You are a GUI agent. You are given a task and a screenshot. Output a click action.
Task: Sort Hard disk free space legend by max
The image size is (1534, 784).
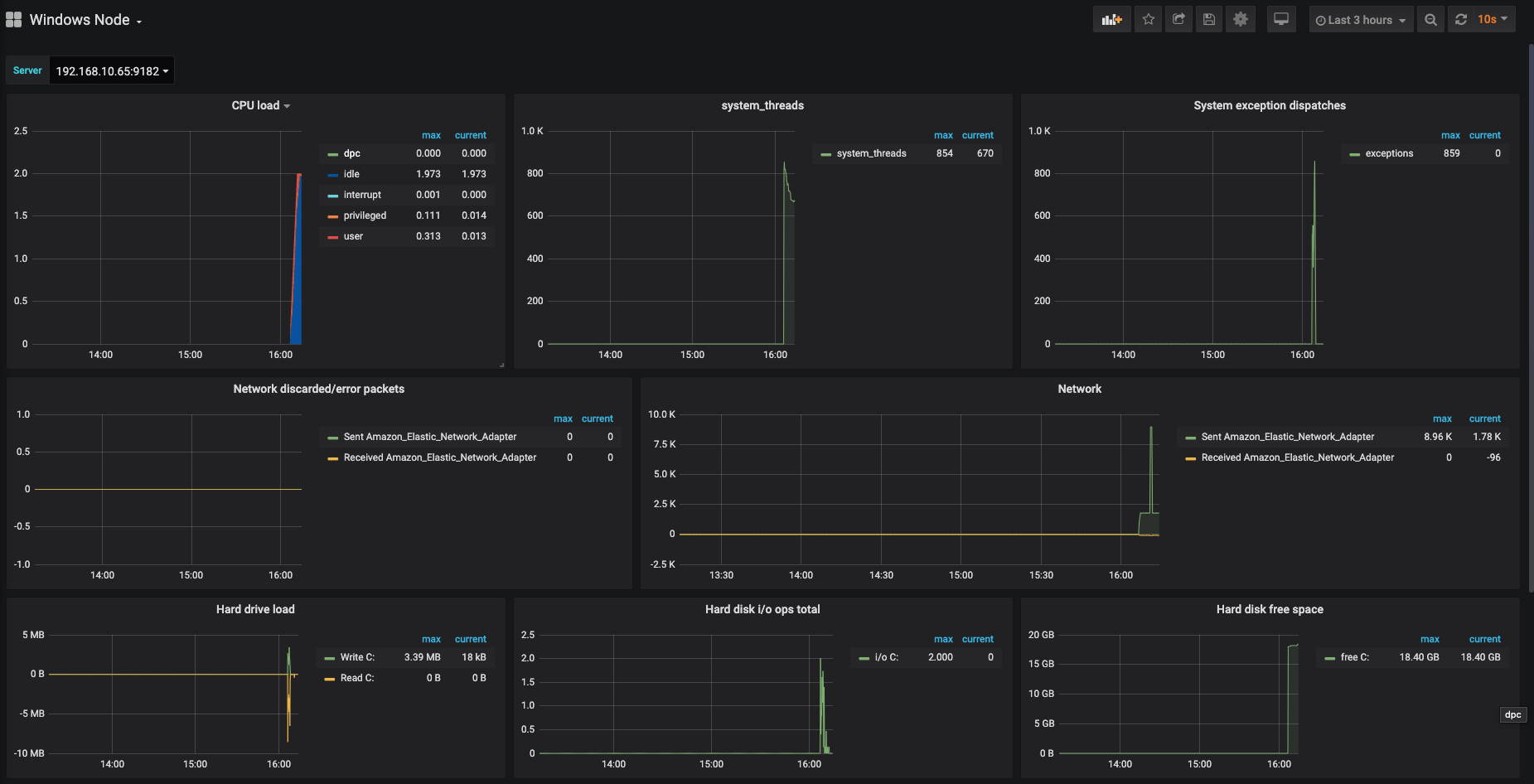[x=1430, y=639]
